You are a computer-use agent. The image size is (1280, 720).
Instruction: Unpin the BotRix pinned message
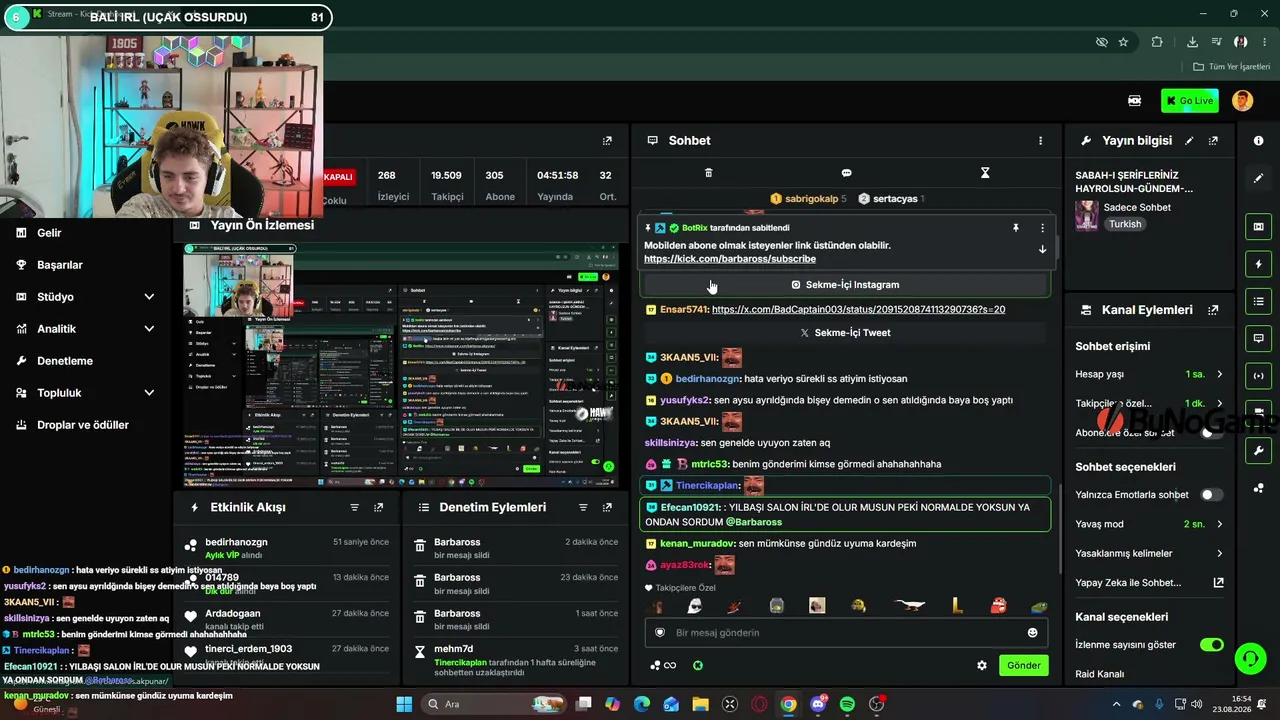1016,228
